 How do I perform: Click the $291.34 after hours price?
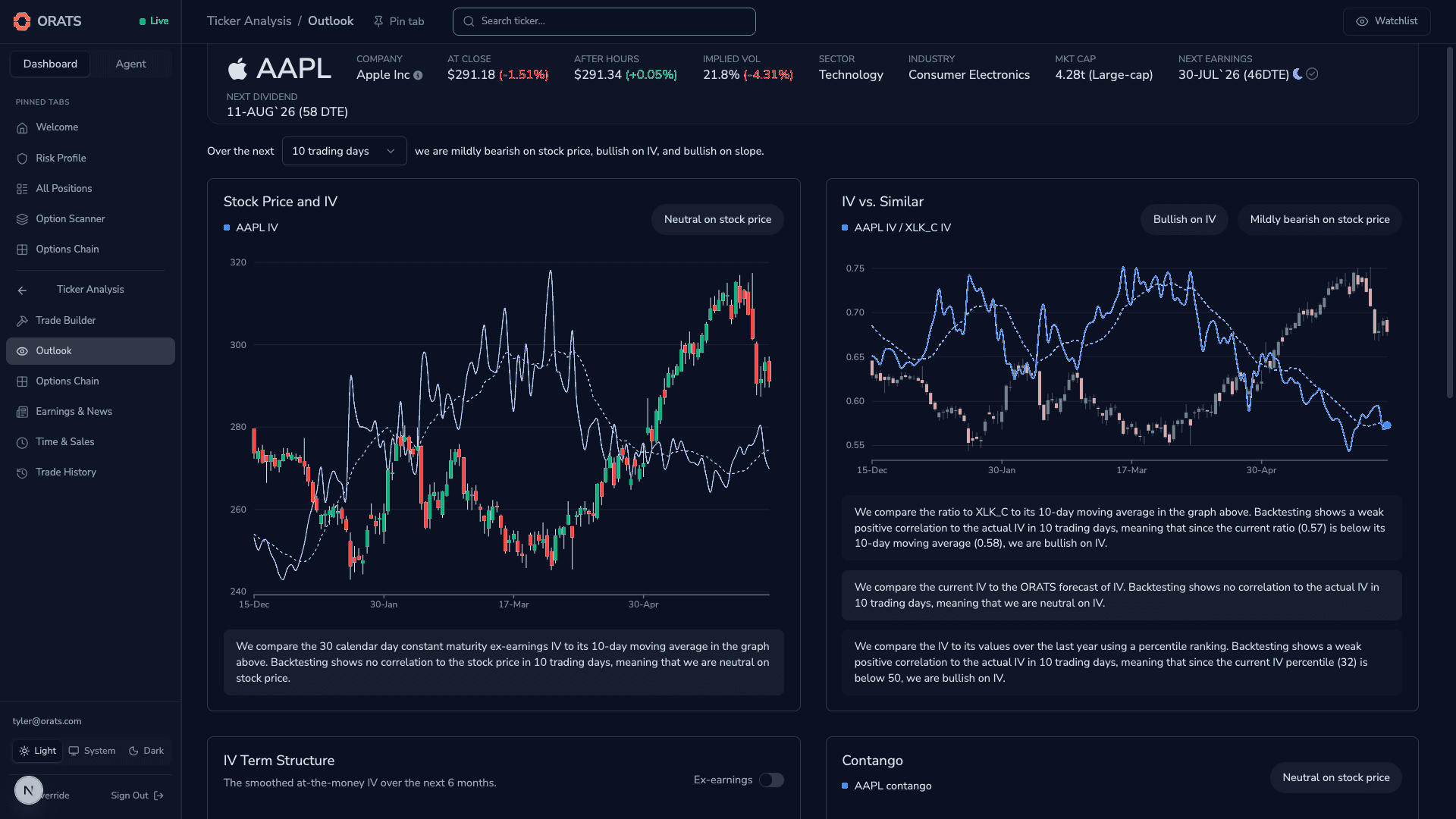coord(598,74)
